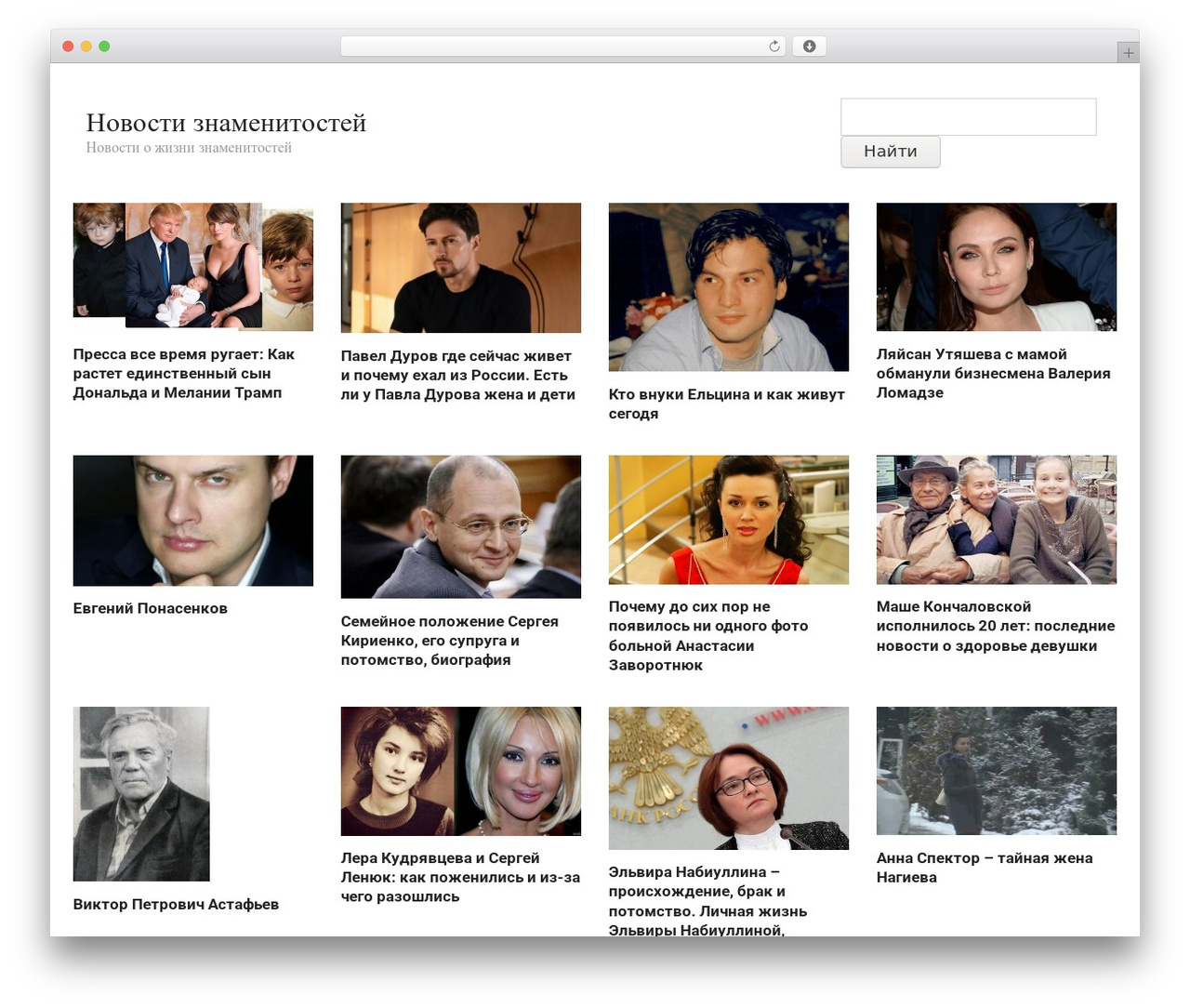Open the Сергей Кириенко photo thumbnail
The image size is (1190, 1008).
pos(461,526)
